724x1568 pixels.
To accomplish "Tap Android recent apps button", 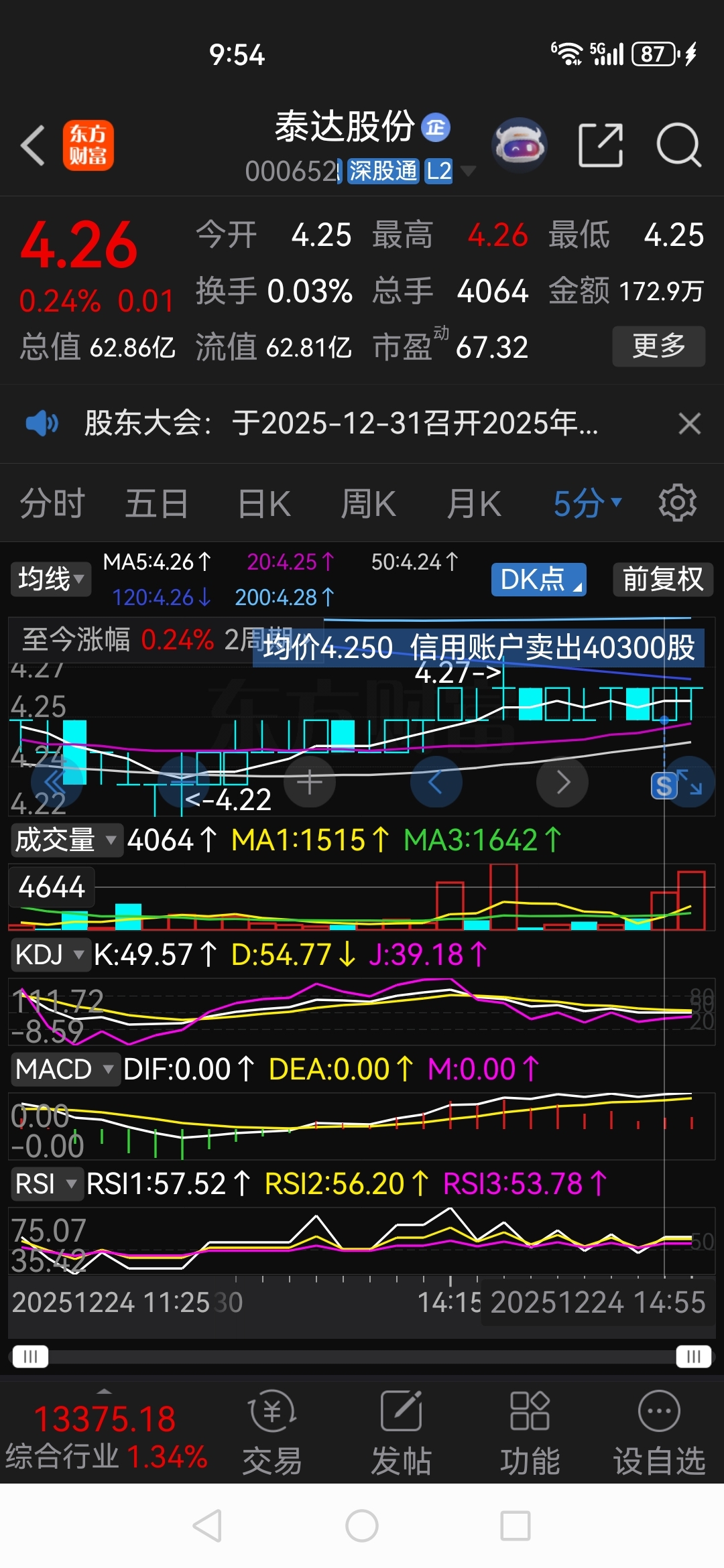I will point(516,1526).
